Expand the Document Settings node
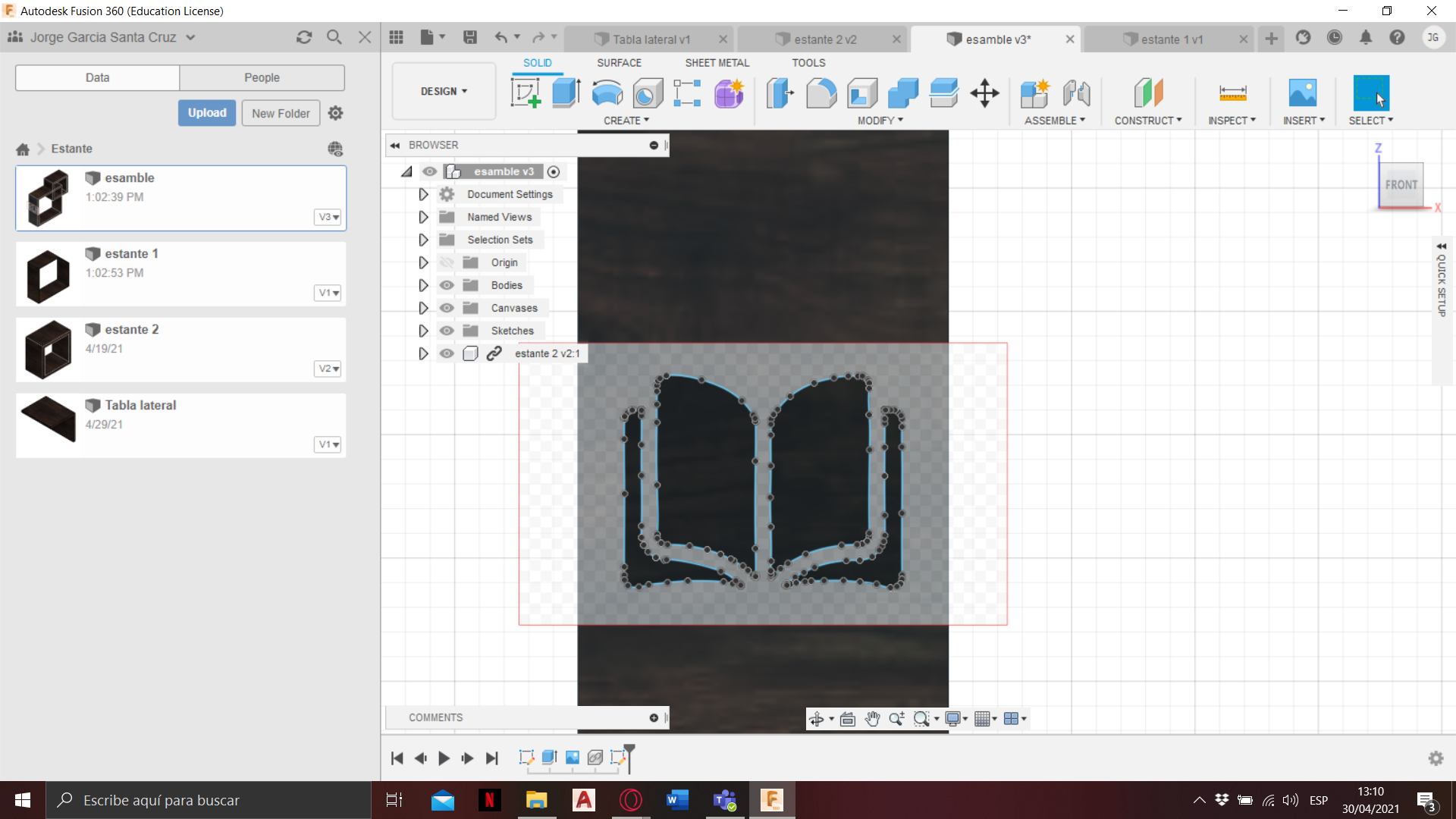 click(422, 194)
